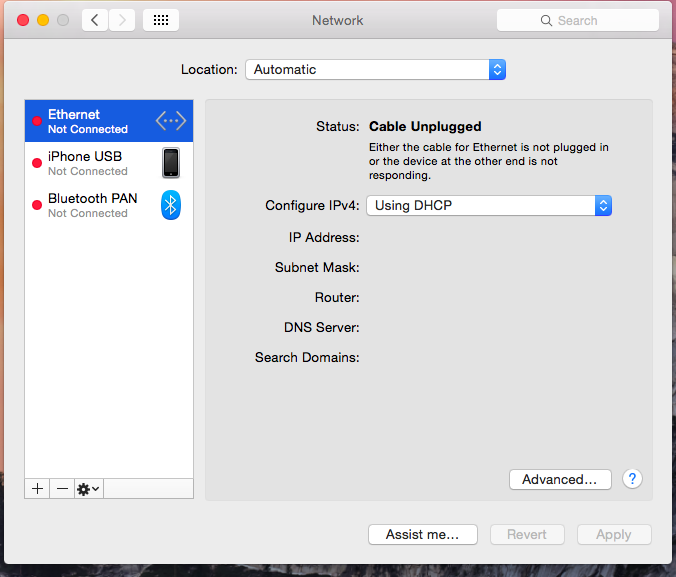676x577 pixels.
Task: Click the IP Address label
Action: click(x=324, y=238)
